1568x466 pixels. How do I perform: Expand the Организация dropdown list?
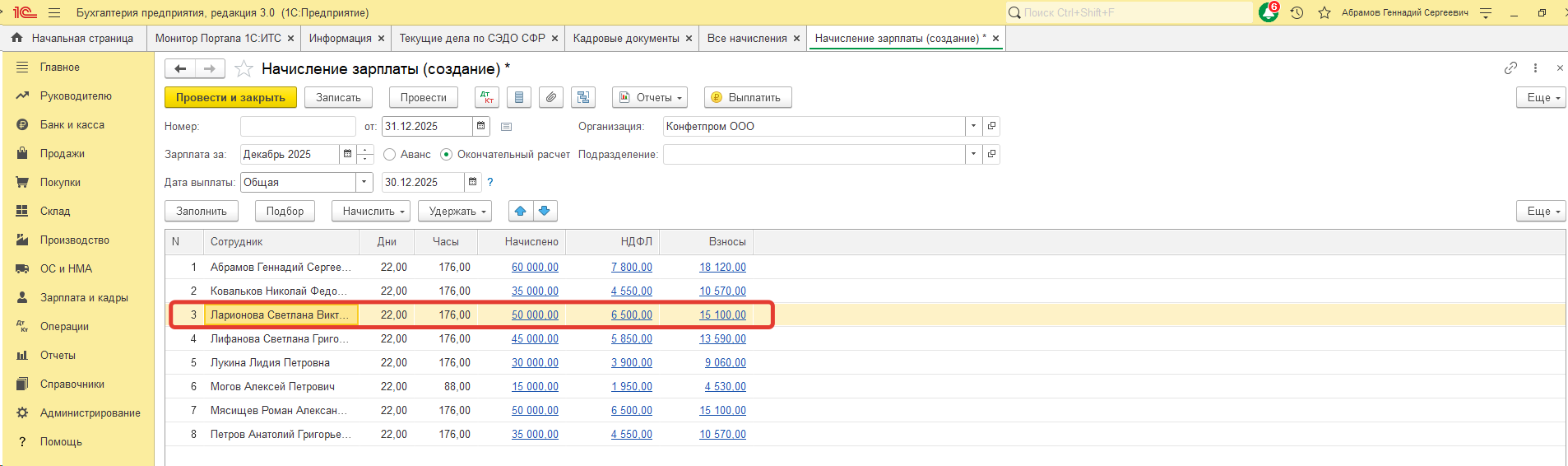(973, 126)
